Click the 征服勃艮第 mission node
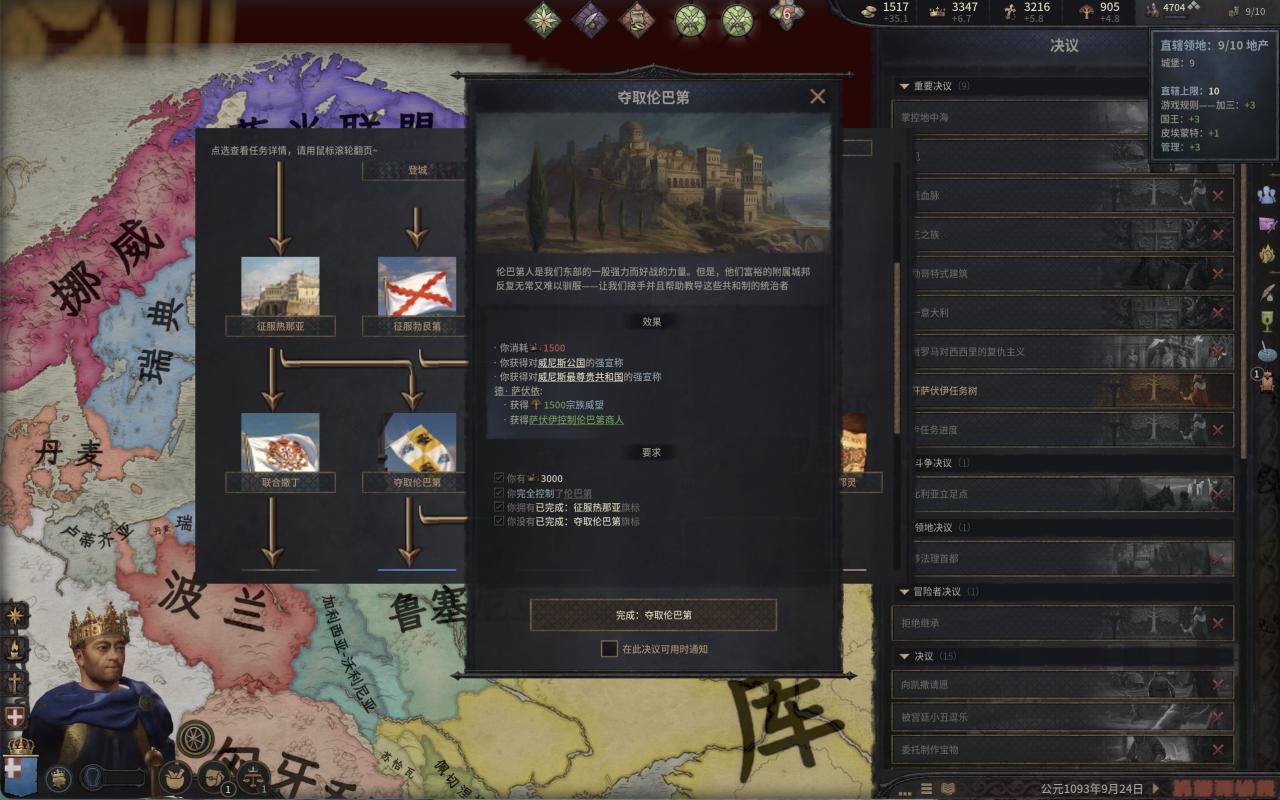1280x800 pixels. click(x=417, y=296)
